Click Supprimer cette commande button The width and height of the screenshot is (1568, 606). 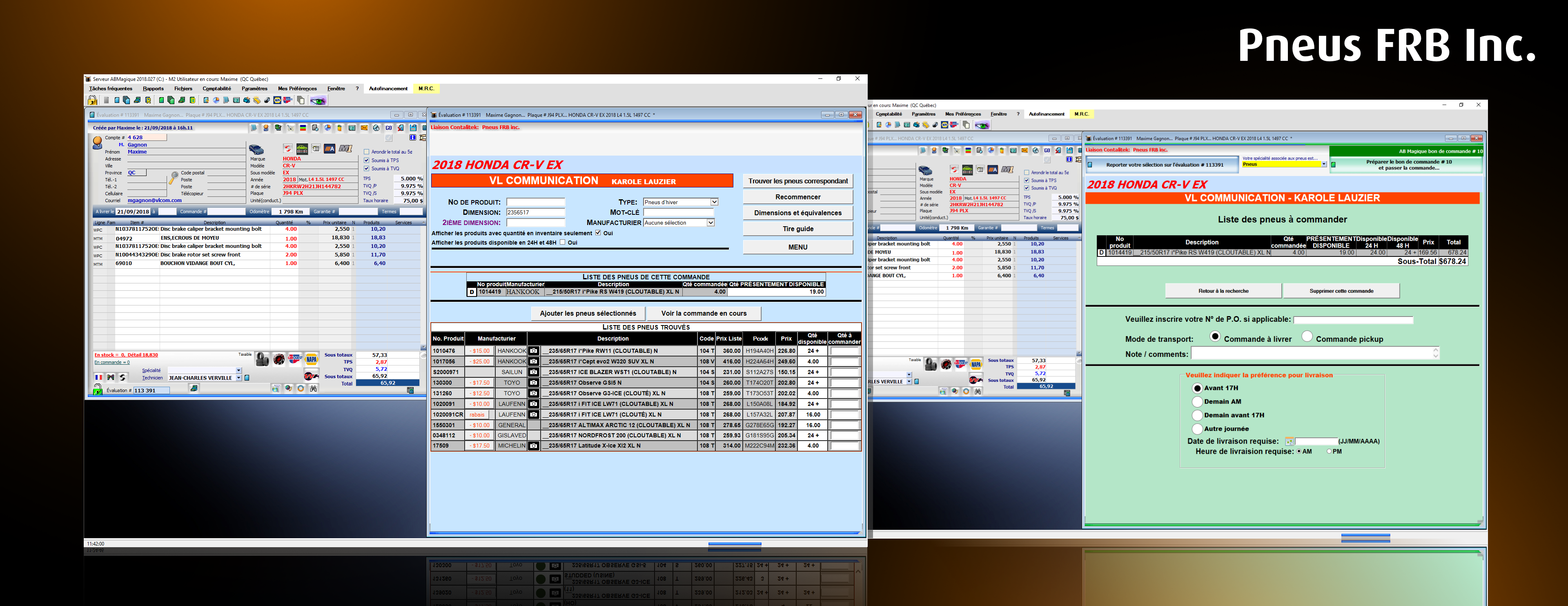click(x=1341, y=291)
